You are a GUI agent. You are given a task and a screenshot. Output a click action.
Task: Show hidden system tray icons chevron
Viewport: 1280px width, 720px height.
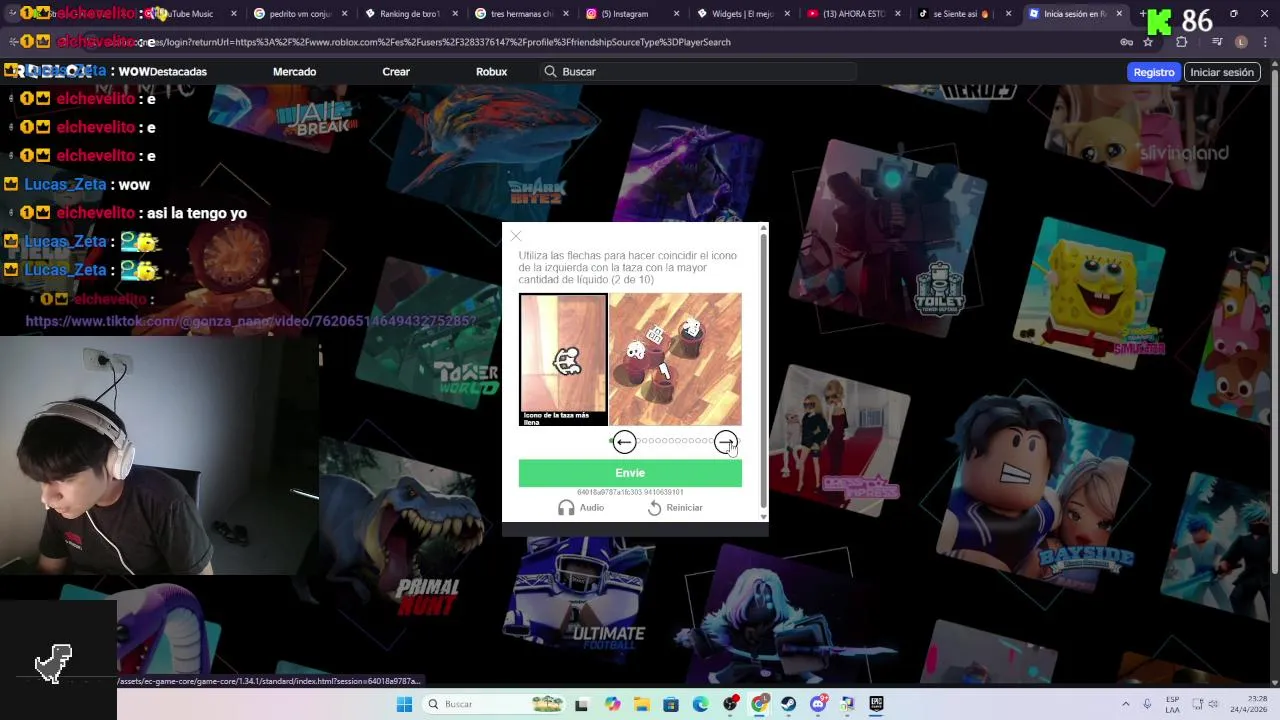(1126, 704)
